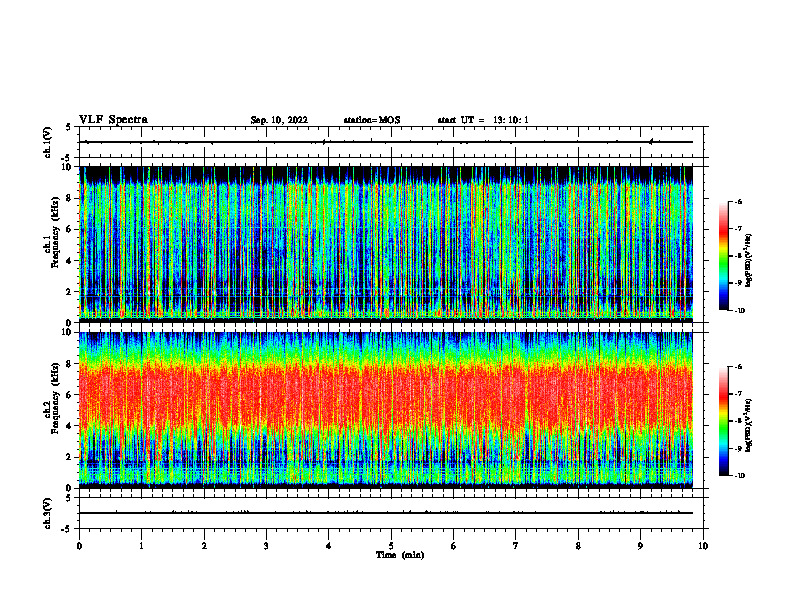Click the ch.3 voltage waveform trace
Screen dimensions: 792x612
(386, 513)
